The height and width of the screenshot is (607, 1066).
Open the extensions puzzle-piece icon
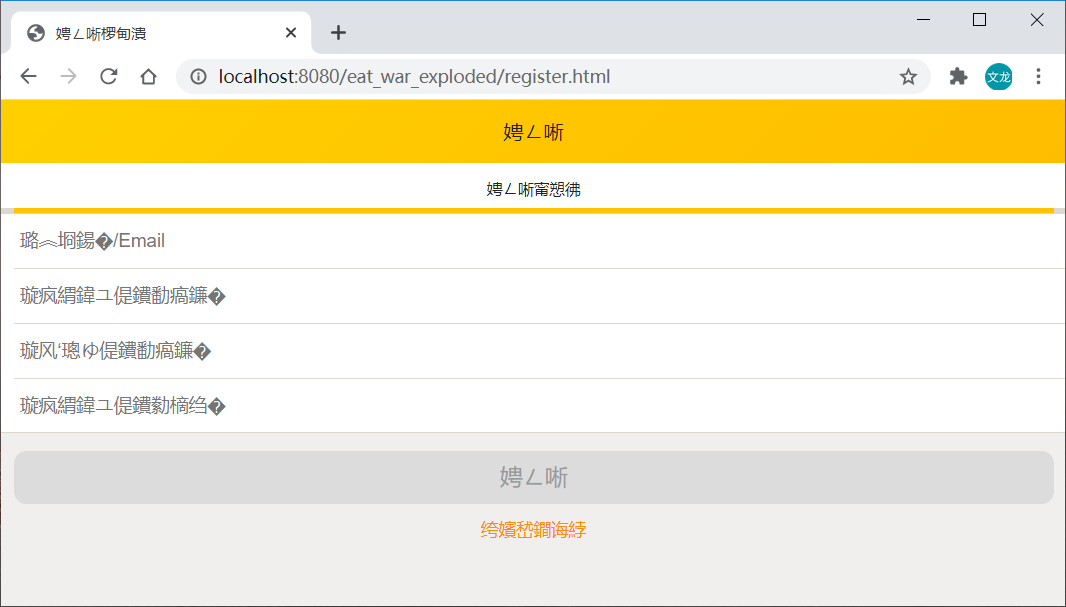(x=957, y=76)
